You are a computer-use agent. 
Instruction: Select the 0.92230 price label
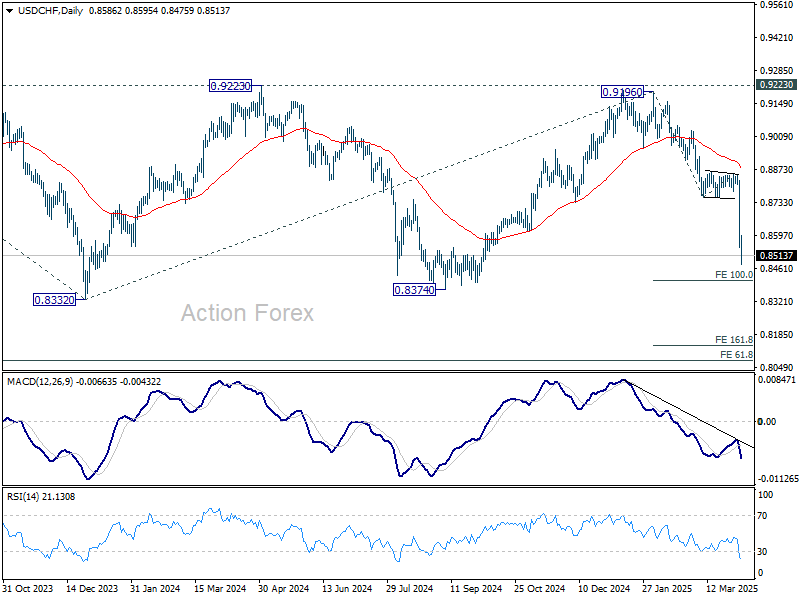(231, 86)
